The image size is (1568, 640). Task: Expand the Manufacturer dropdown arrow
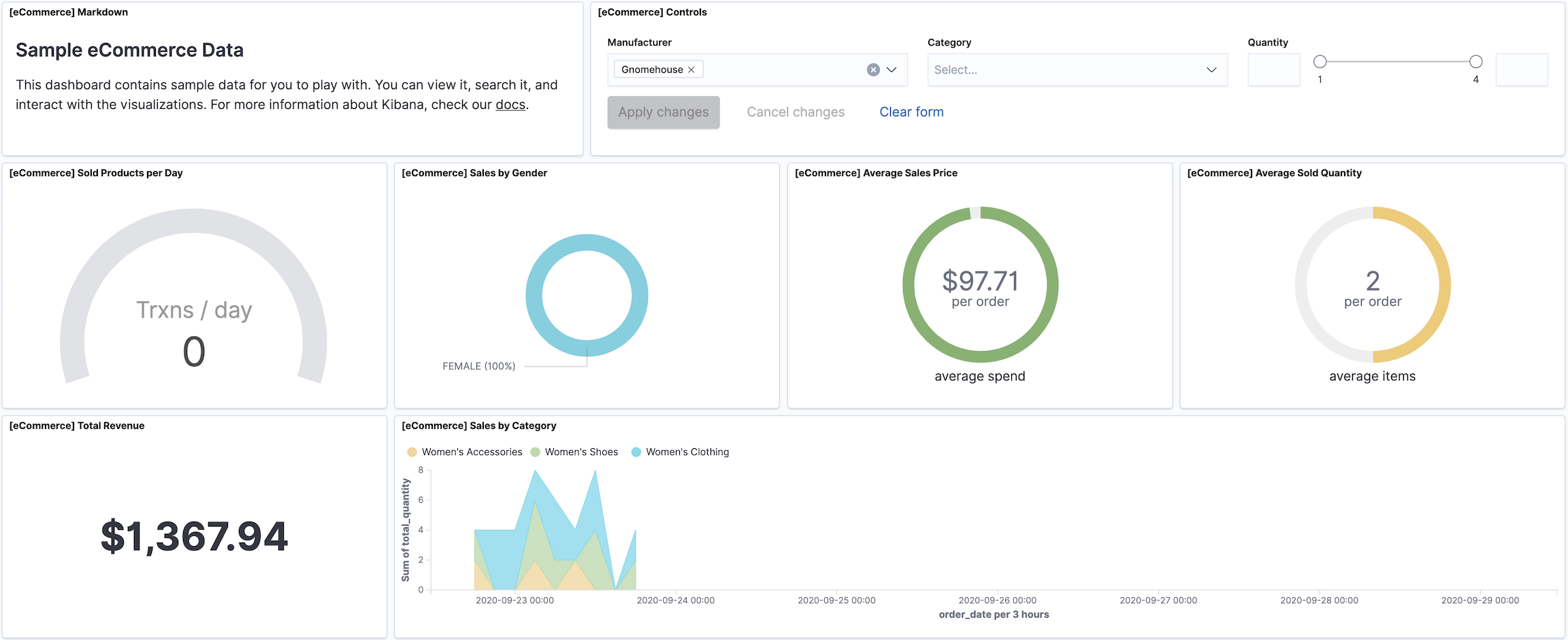892,70
